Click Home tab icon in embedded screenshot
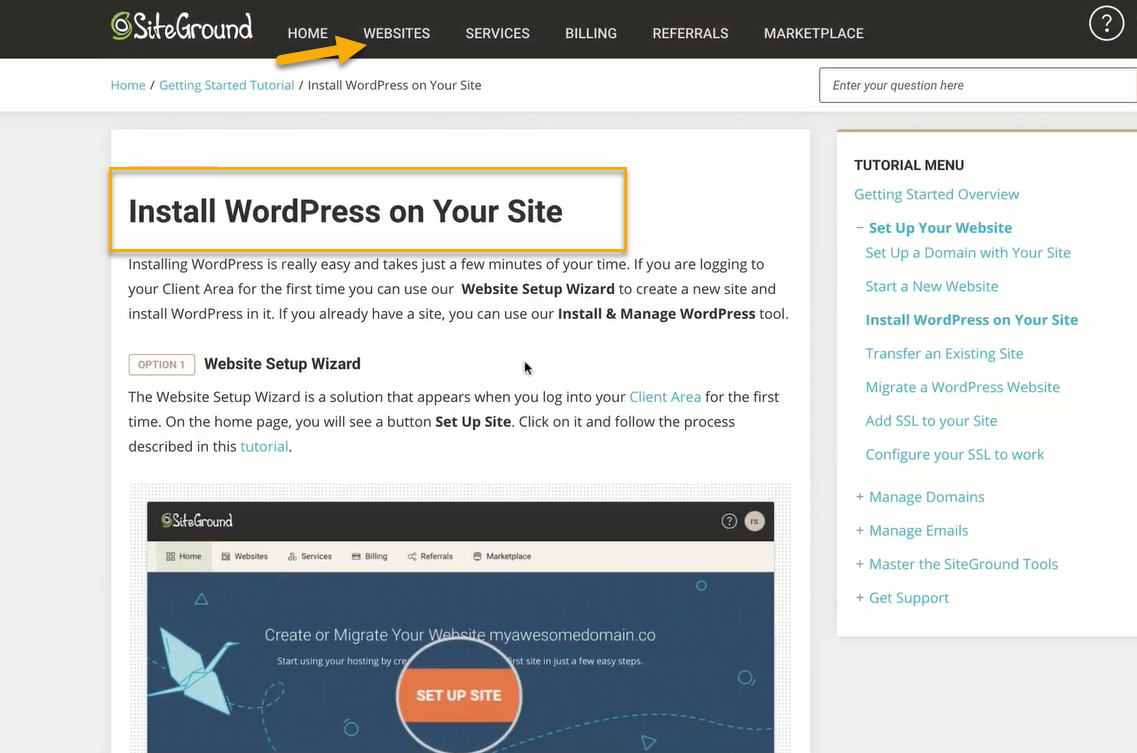 tap(170, 556)
